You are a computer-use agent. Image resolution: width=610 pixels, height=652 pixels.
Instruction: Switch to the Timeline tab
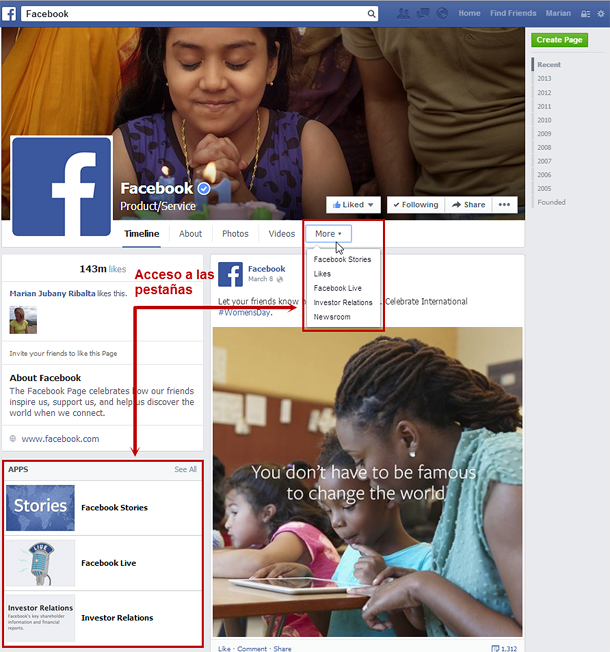point(141,234)
